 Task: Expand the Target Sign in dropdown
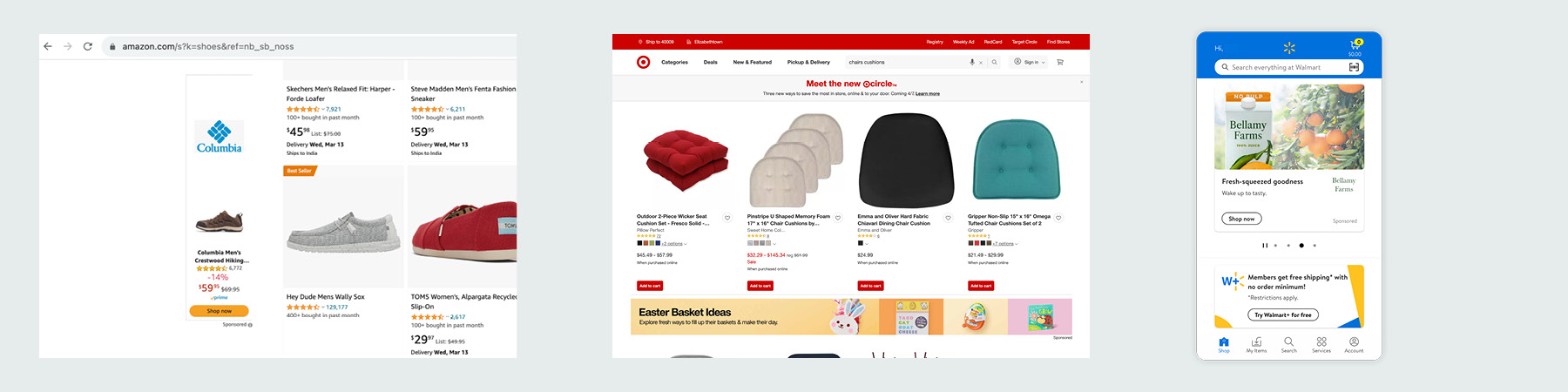[1030, 62]
